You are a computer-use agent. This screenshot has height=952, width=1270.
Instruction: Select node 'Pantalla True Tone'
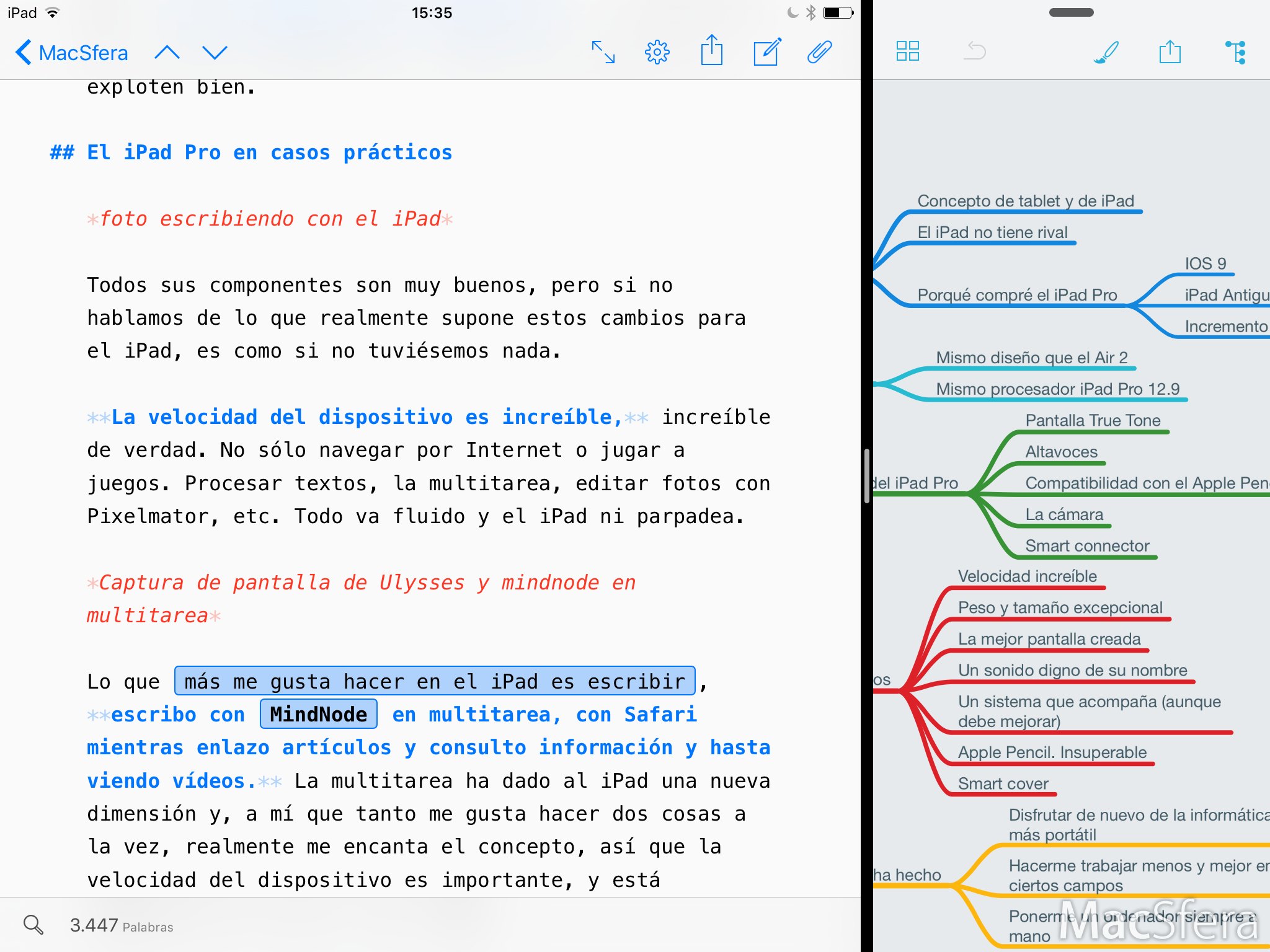[1093, 420]
